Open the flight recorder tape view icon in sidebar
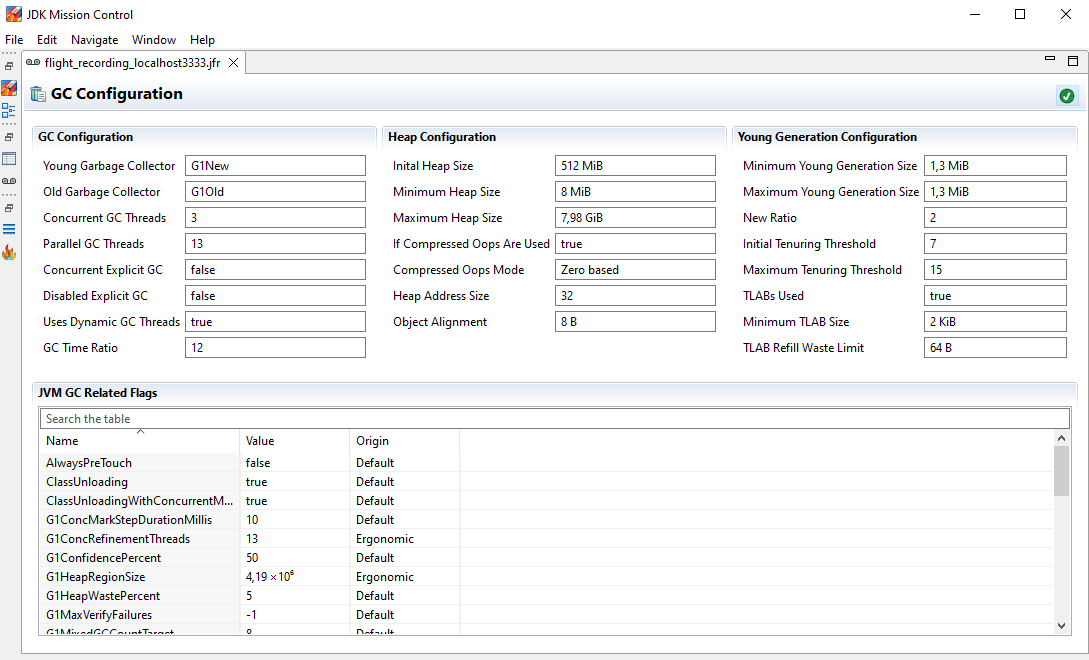Image resolution: width=1089 pixels, height=660 pixels. (x=9, y=181)
